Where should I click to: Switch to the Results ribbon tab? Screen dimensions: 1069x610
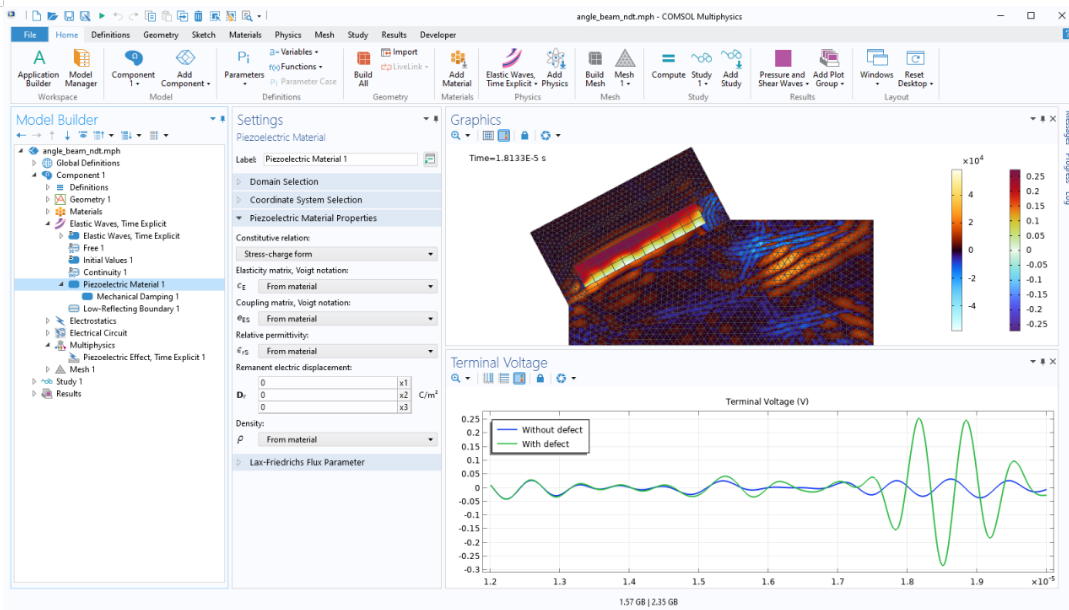pos(394,35)
